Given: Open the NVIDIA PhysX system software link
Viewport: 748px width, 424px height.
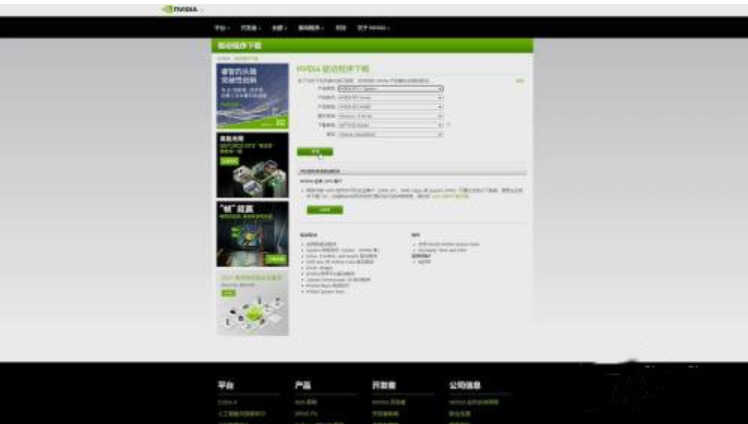Looking at the screenshot, I should click(327, 285).
